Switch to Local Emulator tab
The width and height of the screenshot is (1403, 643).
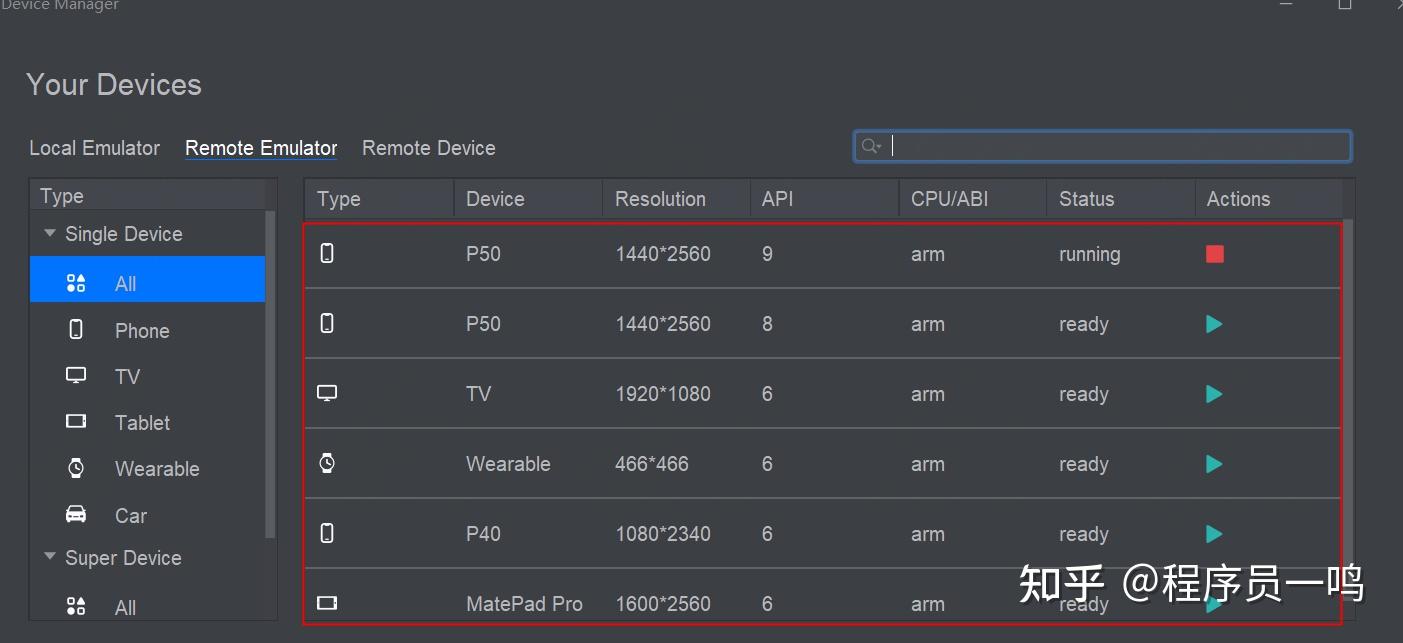tap(94, 148)
